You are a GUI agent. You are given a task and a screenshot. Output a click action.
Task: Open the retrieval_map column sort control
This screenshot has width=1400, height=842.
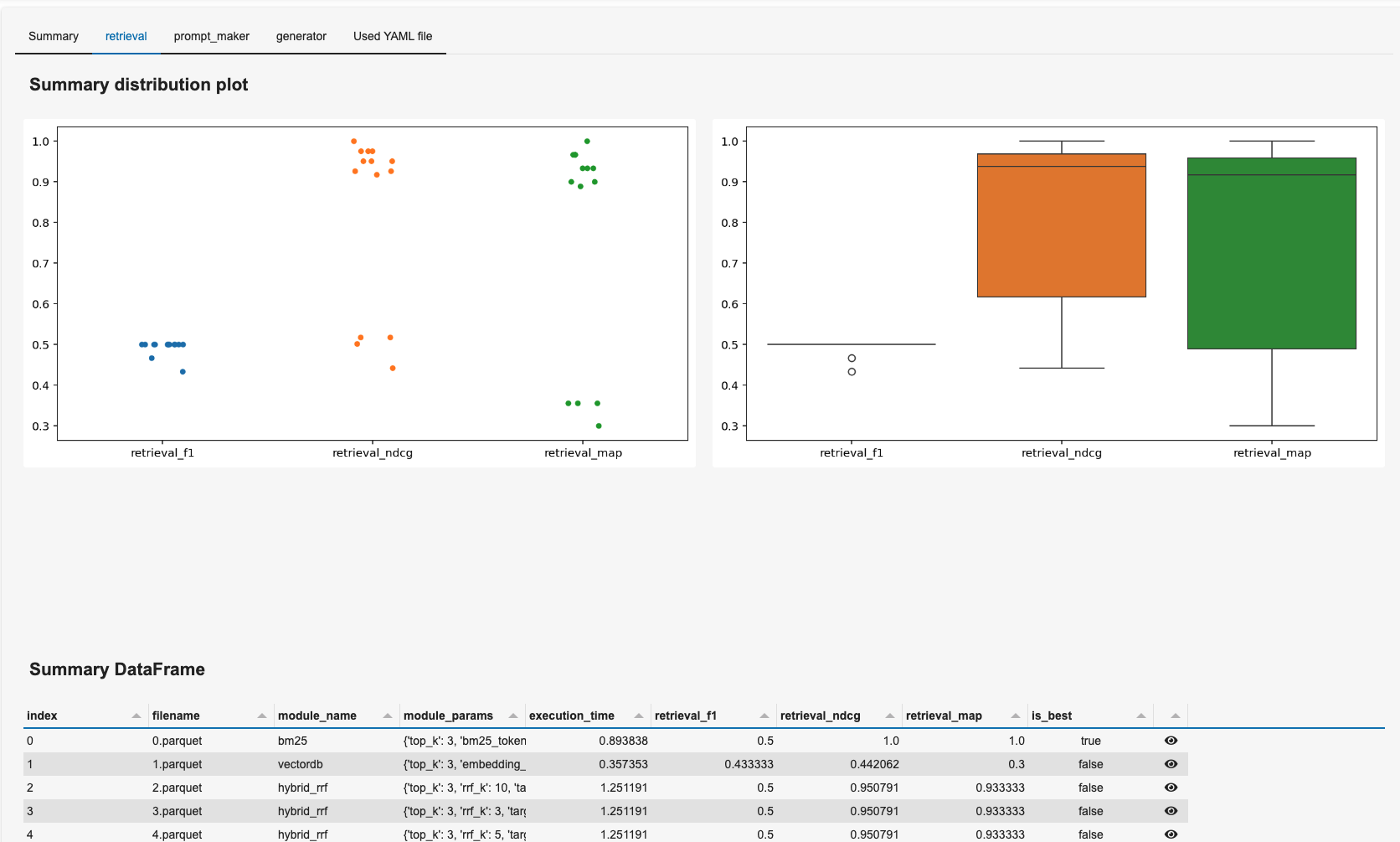1014,715
